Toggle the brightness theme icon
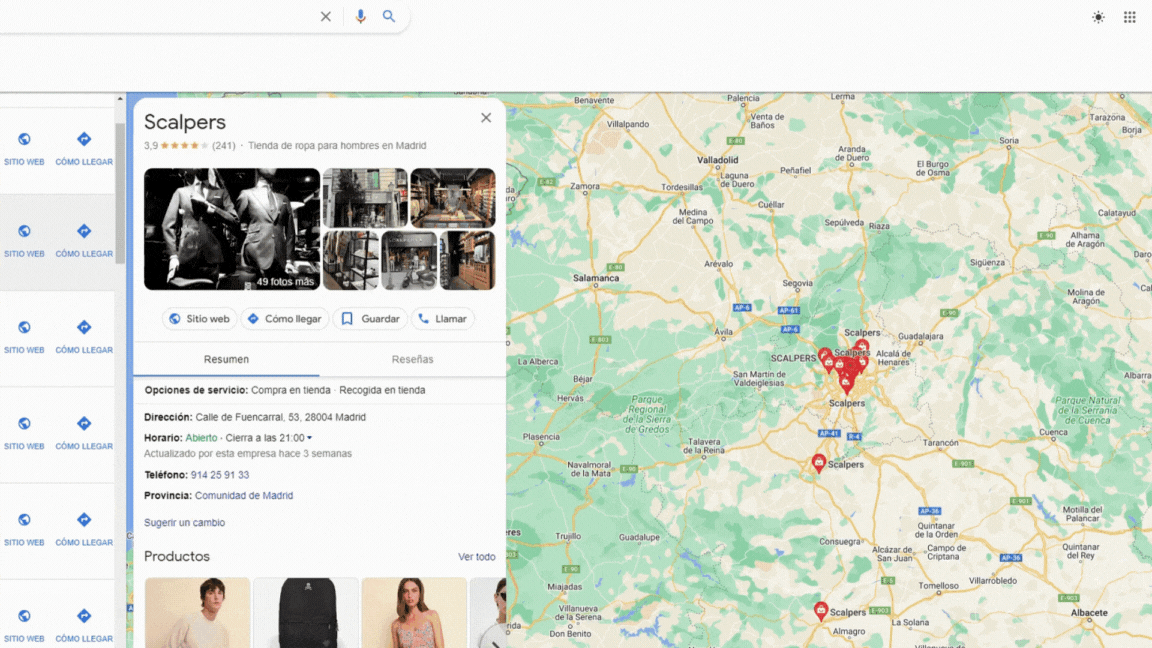Image resolution: width=1152 pixels, height=648 pixels. [x=1098, y=17]
